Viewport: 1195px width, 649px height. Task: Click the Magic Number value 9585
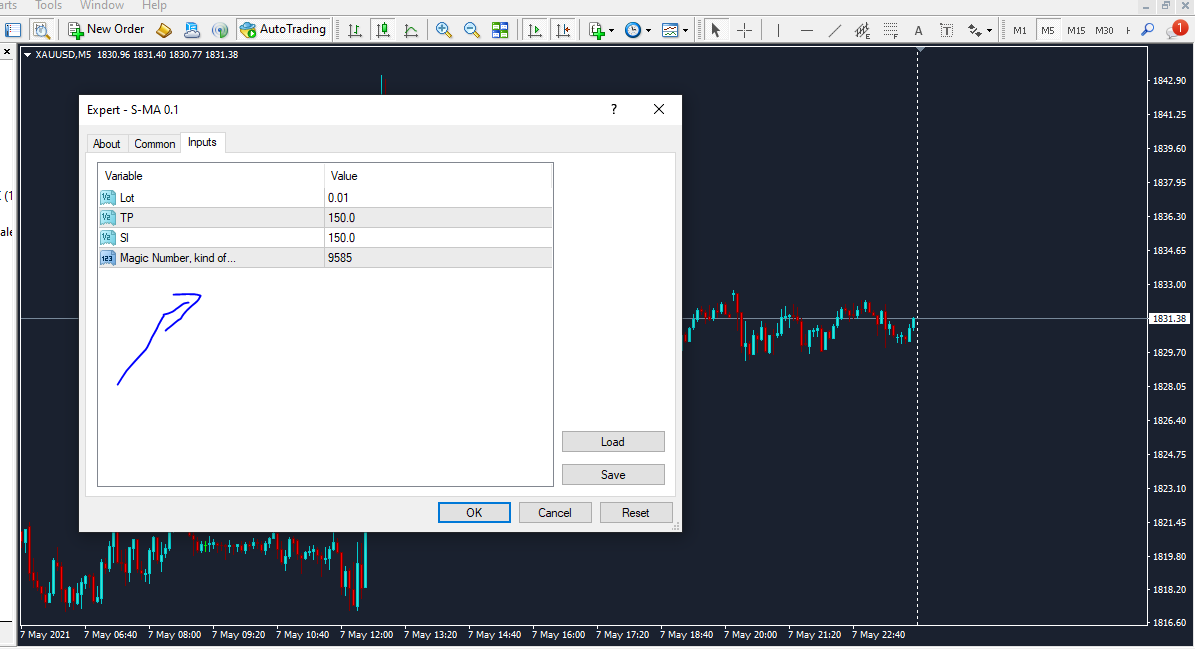(438, 257)
